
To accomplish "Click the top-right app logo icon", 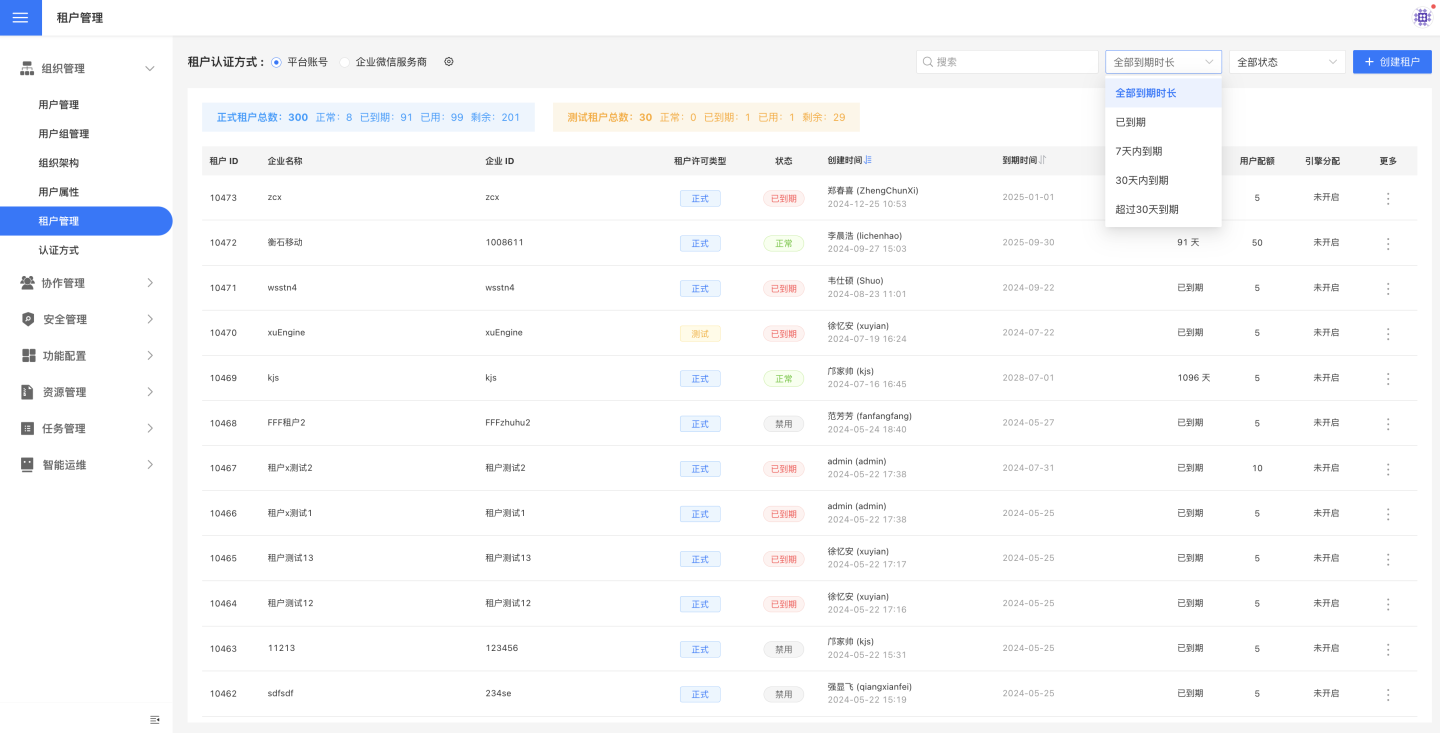I will point(1421,17).
